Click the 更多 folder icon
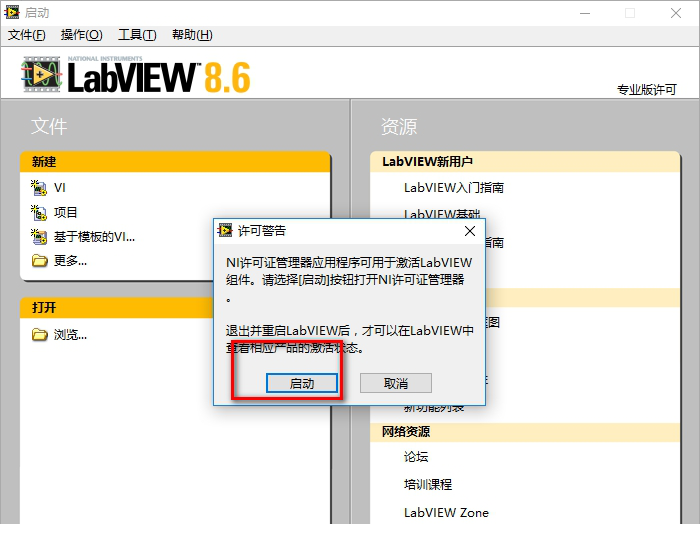 pyautogui.click(x=39, y=260)
